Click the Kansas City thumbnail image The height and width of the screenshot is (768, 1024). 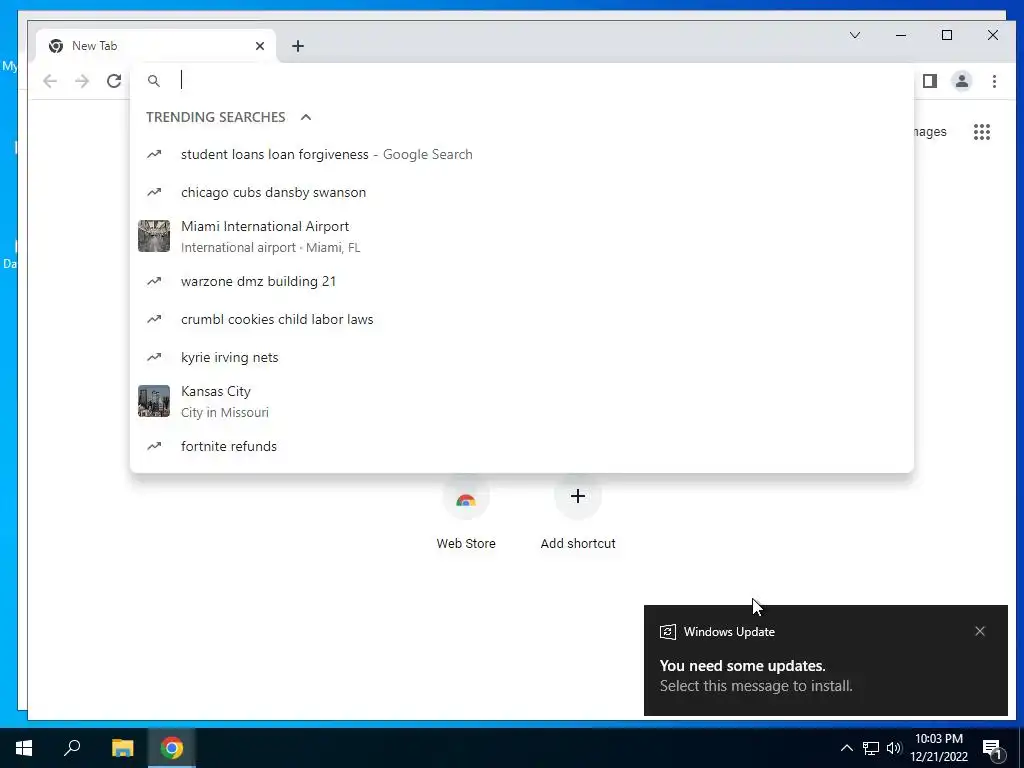point(154,401)
